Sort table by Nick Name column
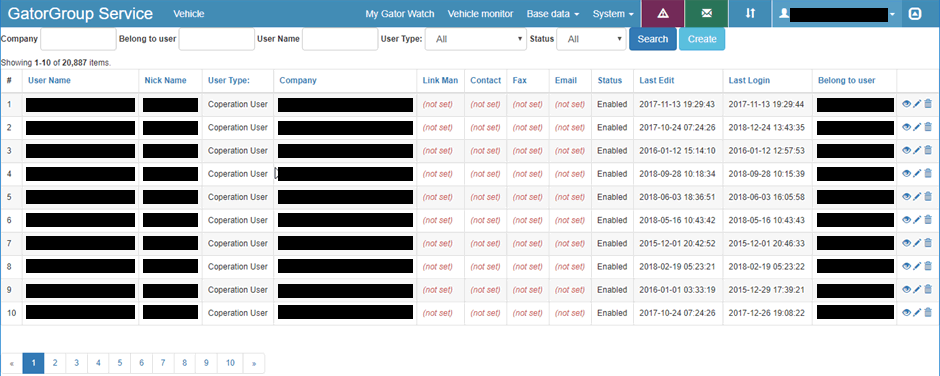Screen dimensions: 940x376 click(165, 80)
